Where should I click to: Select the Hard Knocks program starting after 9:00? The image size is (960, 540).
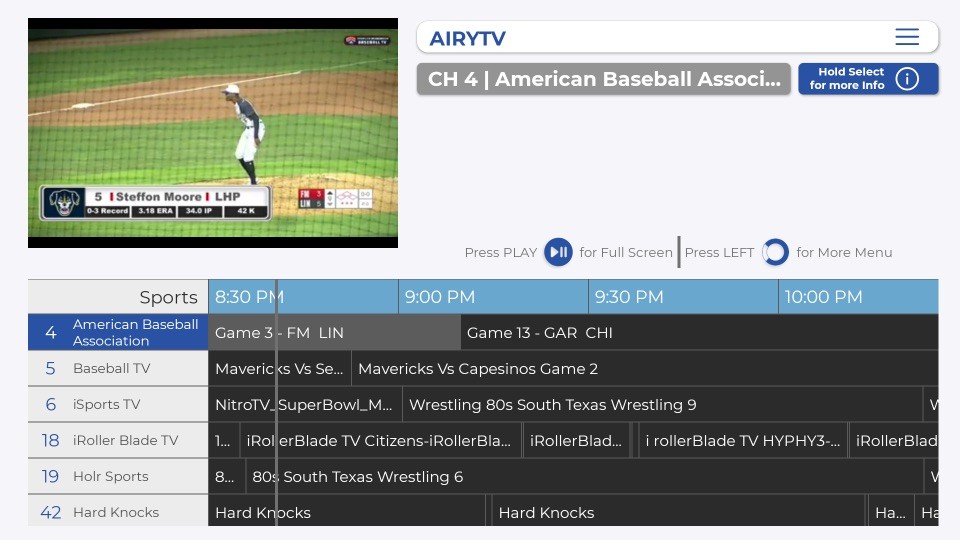point(678,511)
